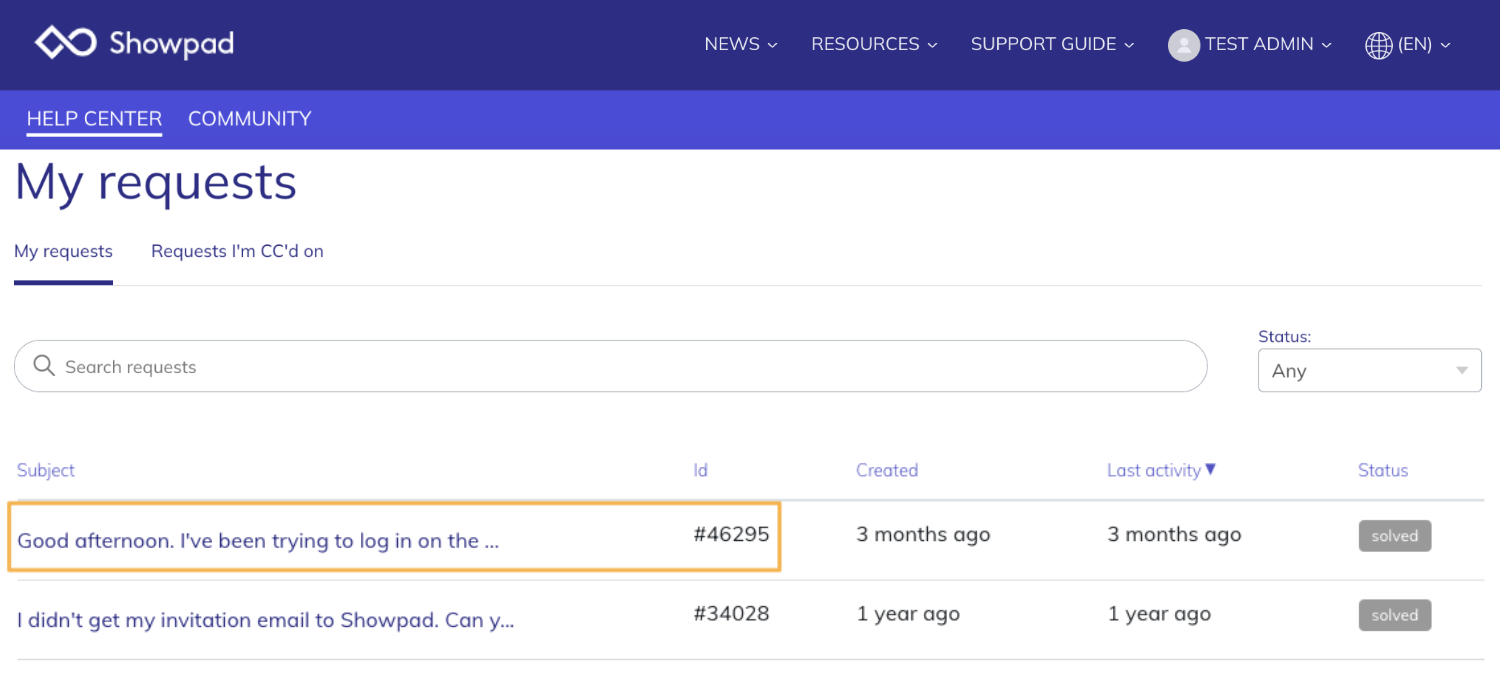This screenshot has height=684, width=1500.
Task: Open the invitation email request link
Action: (265, 620)
